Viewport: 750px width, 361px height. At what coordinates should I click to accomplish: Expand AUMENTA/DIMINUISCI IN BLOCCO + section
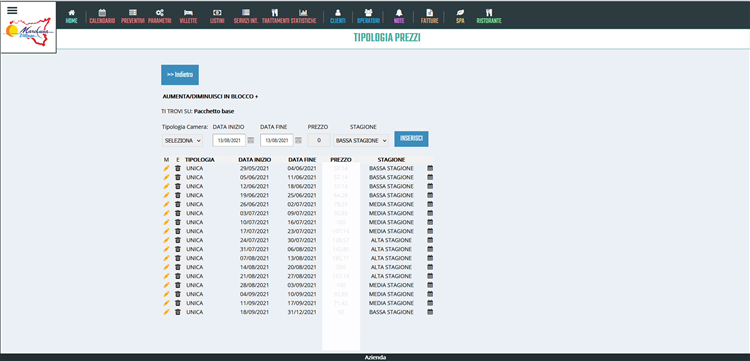point(210,97)
